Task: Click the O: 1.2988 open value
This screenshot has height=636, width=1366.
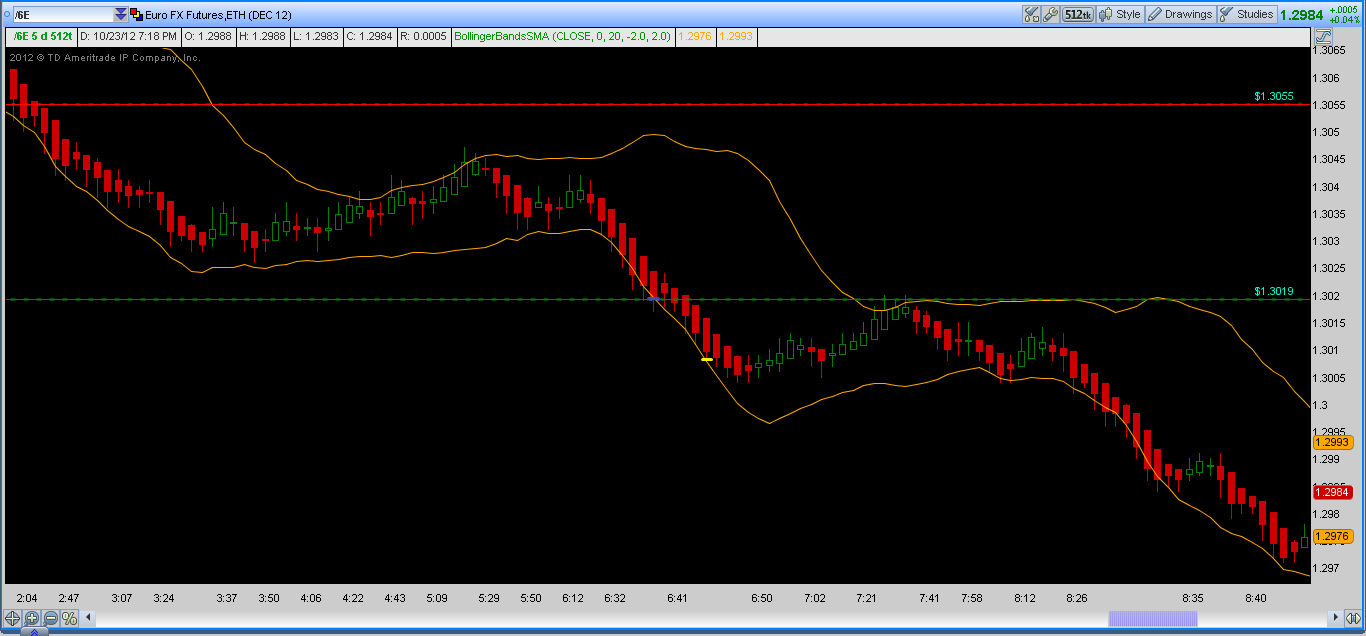Action: point(209,36)
